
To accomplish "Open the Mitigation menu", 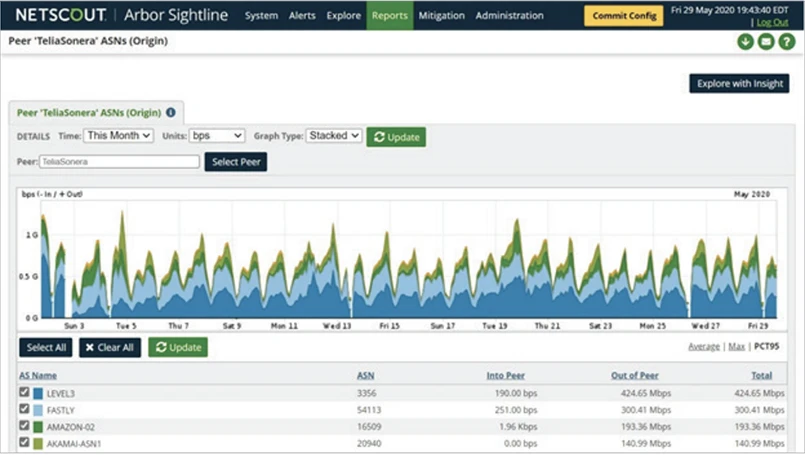I will tap(441, 16).
